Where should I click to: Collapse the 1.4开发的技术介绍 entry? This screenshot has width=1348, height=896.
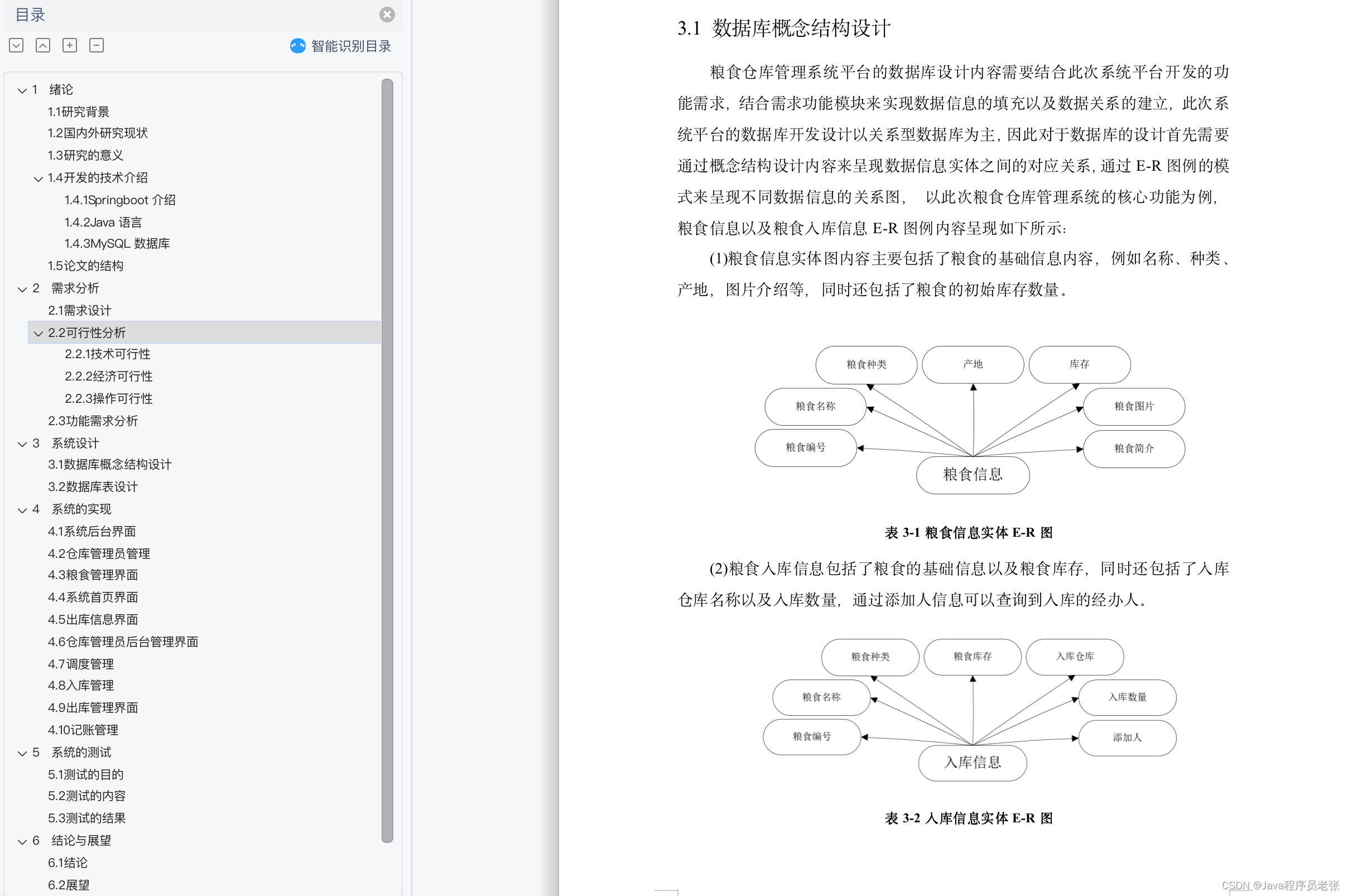tap(38, 178)
